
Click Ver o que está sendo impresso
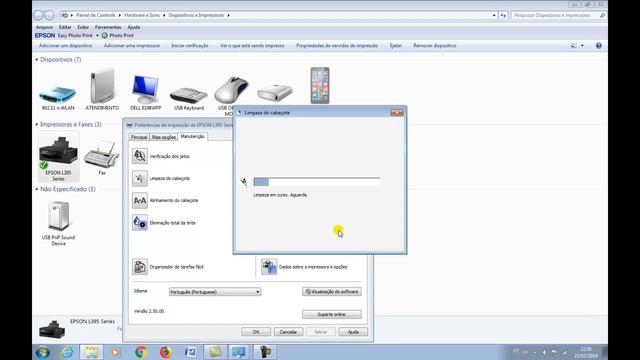(252, 46)
